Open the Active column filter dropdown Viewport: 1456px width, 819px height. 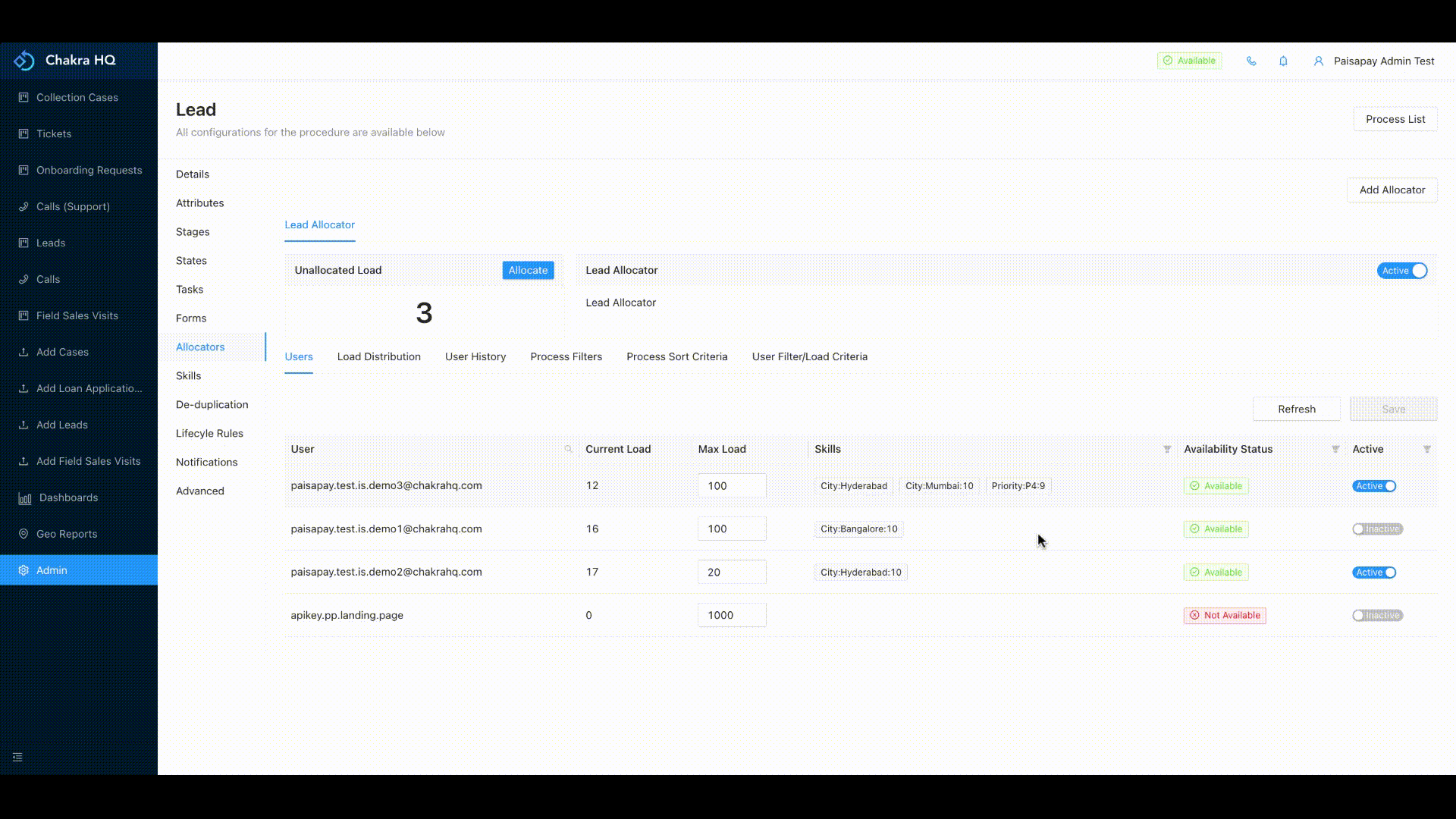coord(1426,449)
